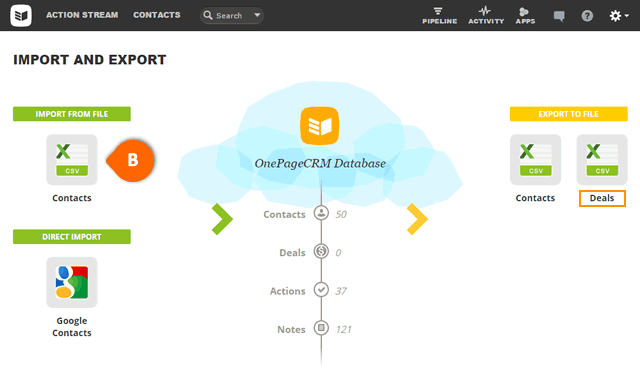Expand the search dropdown arrow
Screen dimensions: 640x384
click(x=257, y=15)
